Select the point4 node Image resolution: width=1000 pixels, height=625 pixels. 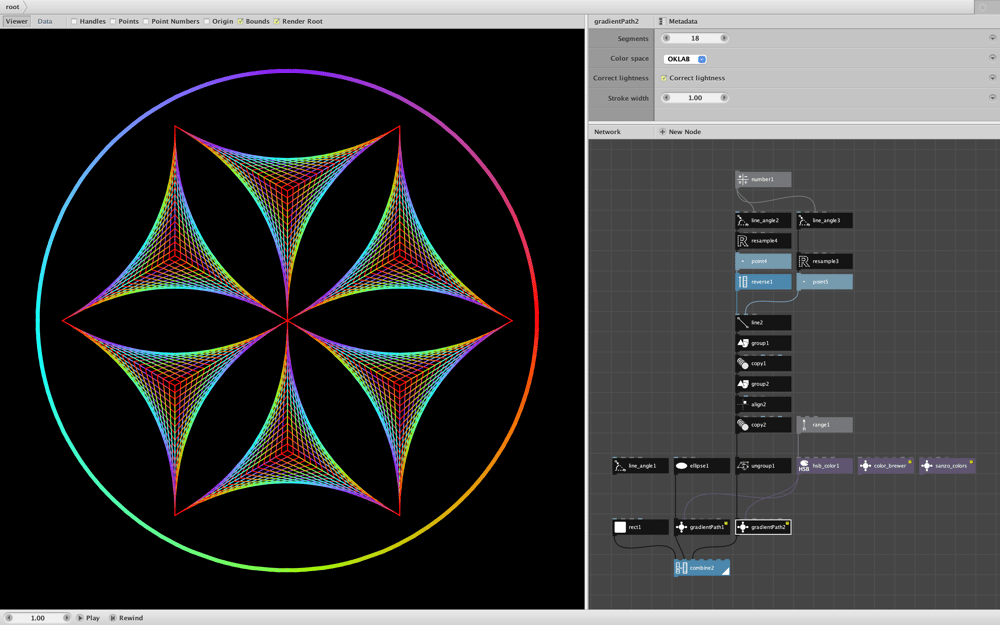763,261
